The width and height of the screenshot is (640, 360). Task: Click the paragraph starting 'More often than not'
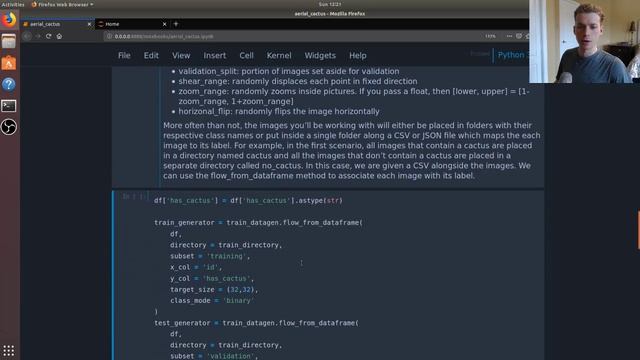[351, 150]
